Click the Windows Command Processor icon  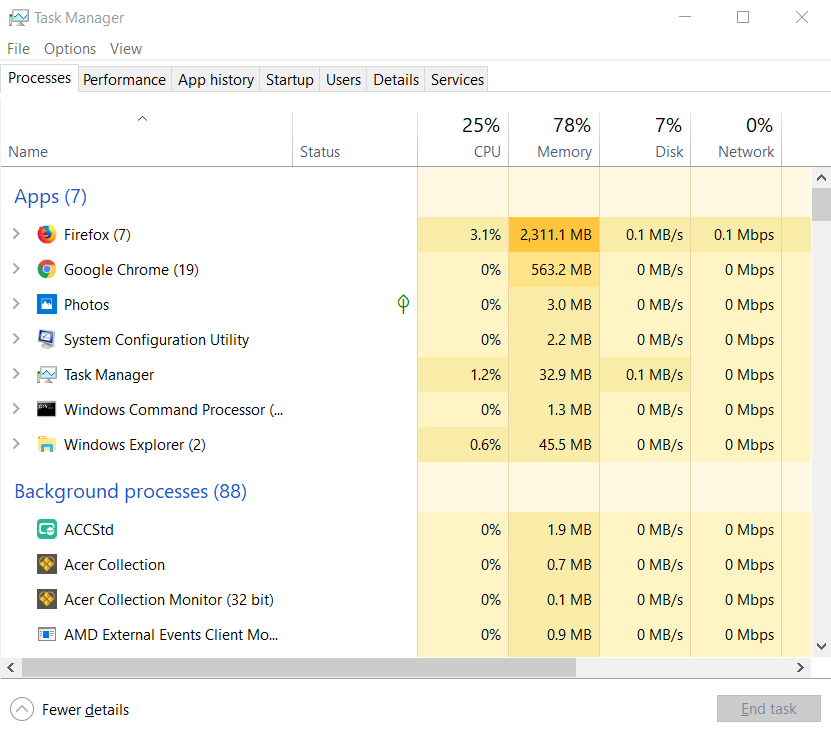click(x=47, y=410)
